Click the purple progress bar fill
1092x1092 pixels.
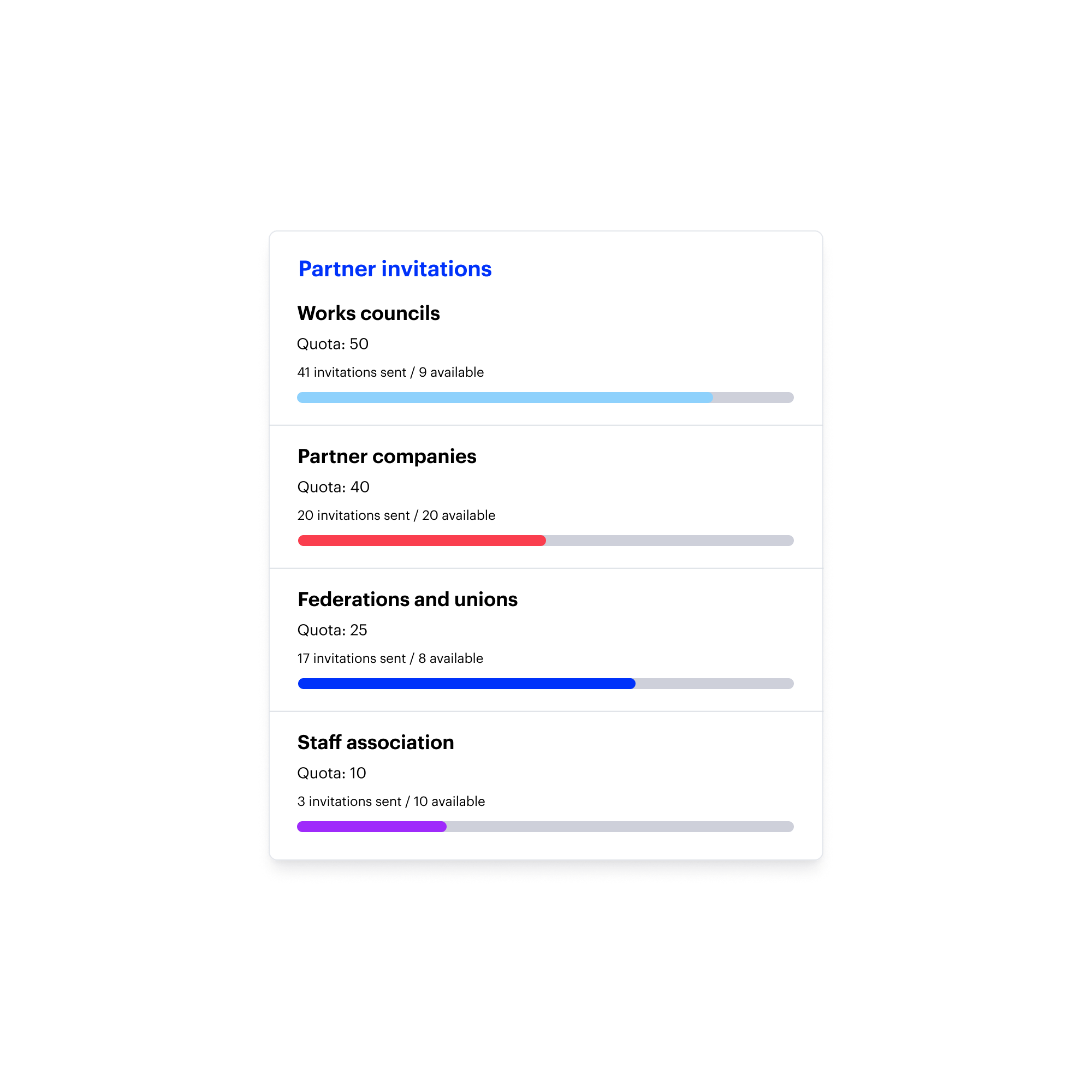pyautogui.click(x=371, y=826)
